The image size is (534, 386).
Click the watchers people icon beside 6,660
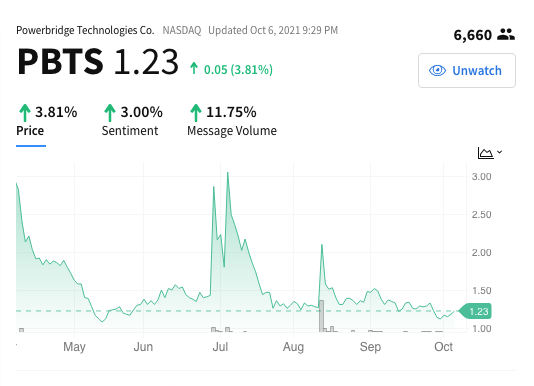(506, 34)
